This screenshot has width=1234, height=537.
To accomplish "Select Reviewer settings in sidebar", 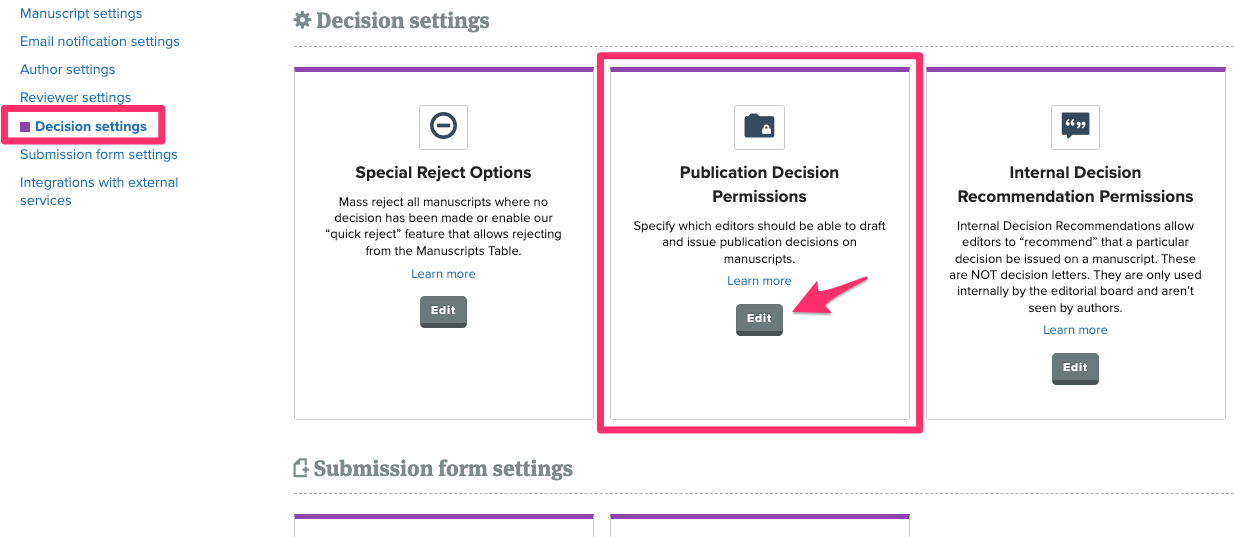I will click(76, 98).
